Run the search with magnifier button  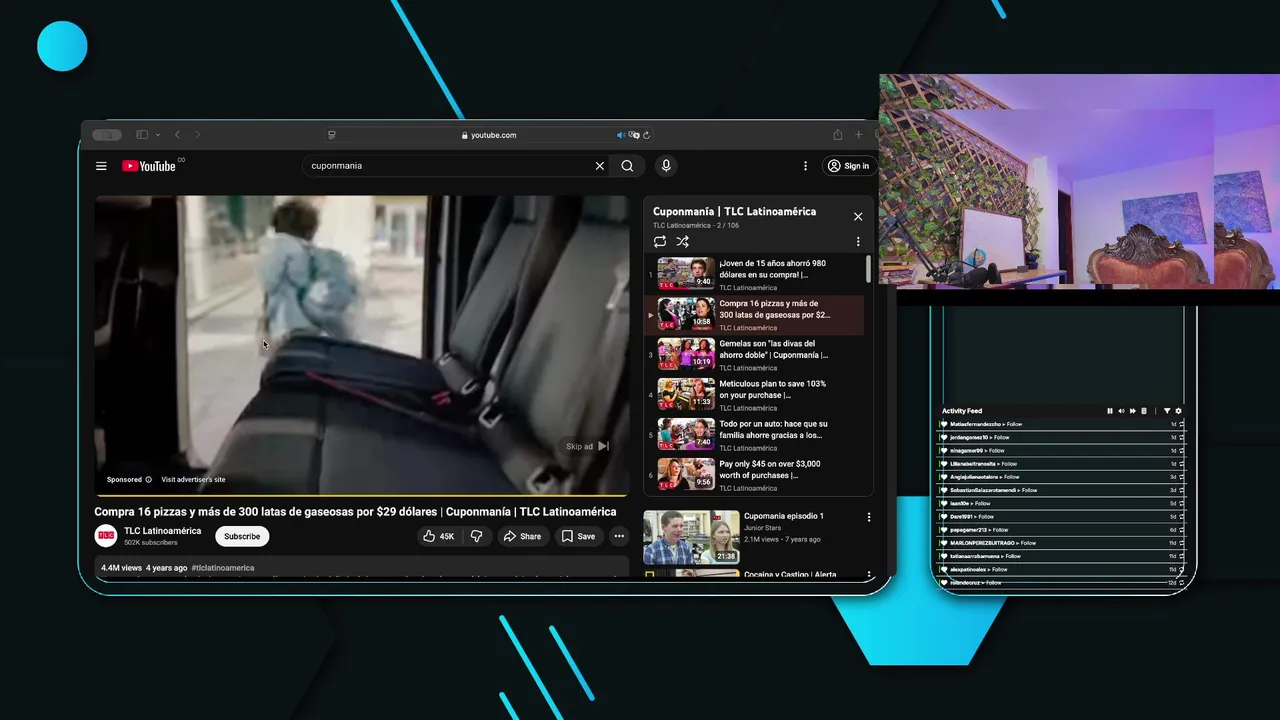click(x=627, y=166)
